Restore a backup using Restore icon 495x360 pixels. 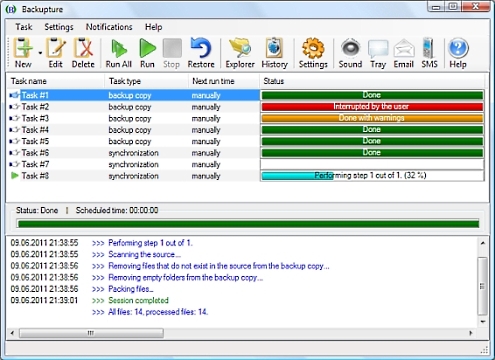tap(201, 53)
